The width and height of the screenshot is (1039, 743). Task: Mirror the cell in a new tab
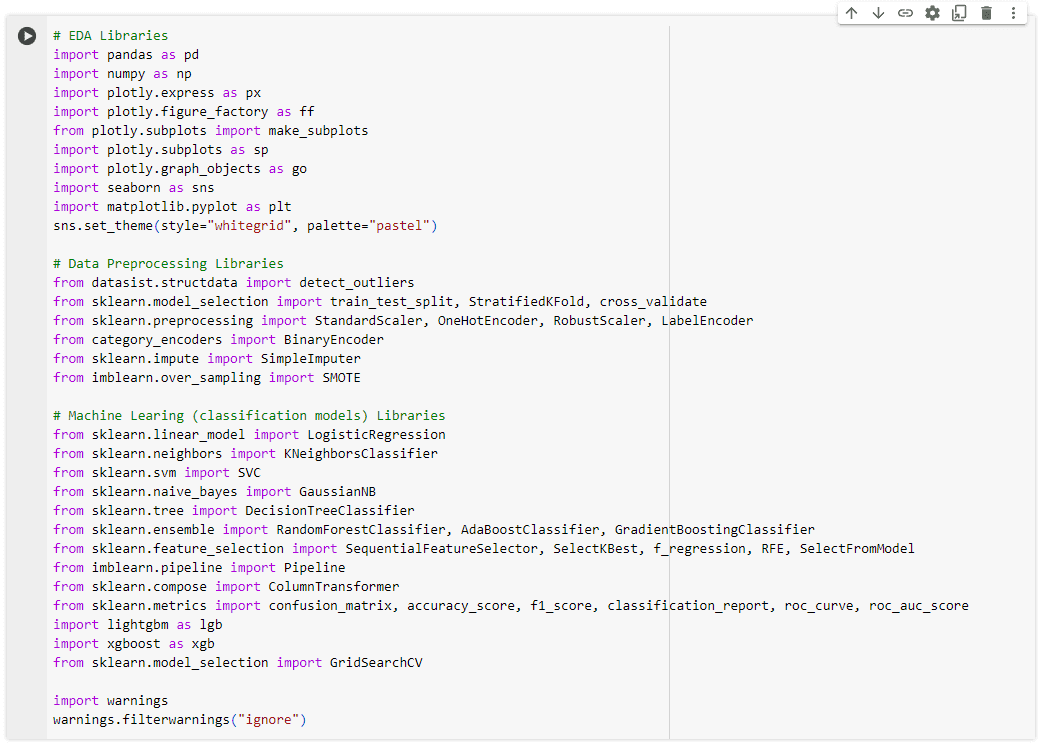959,13
